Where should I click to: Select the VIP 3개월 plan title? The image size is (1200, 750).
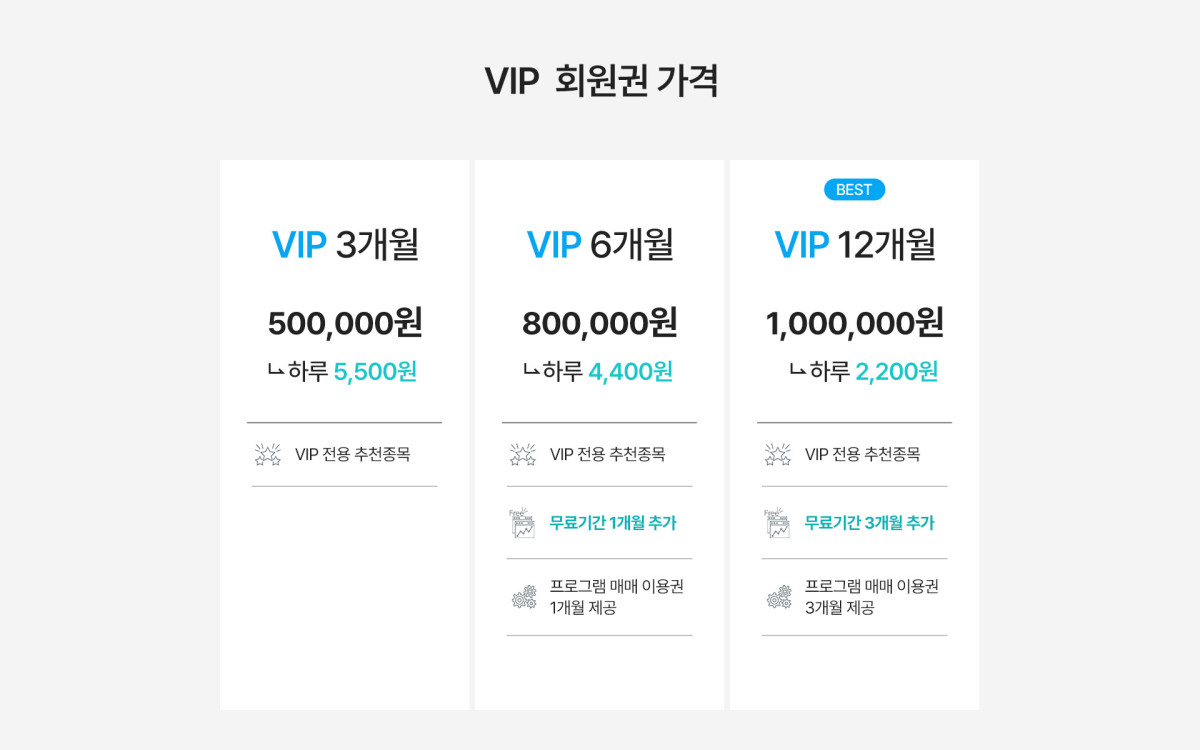(x=345, y=245)
